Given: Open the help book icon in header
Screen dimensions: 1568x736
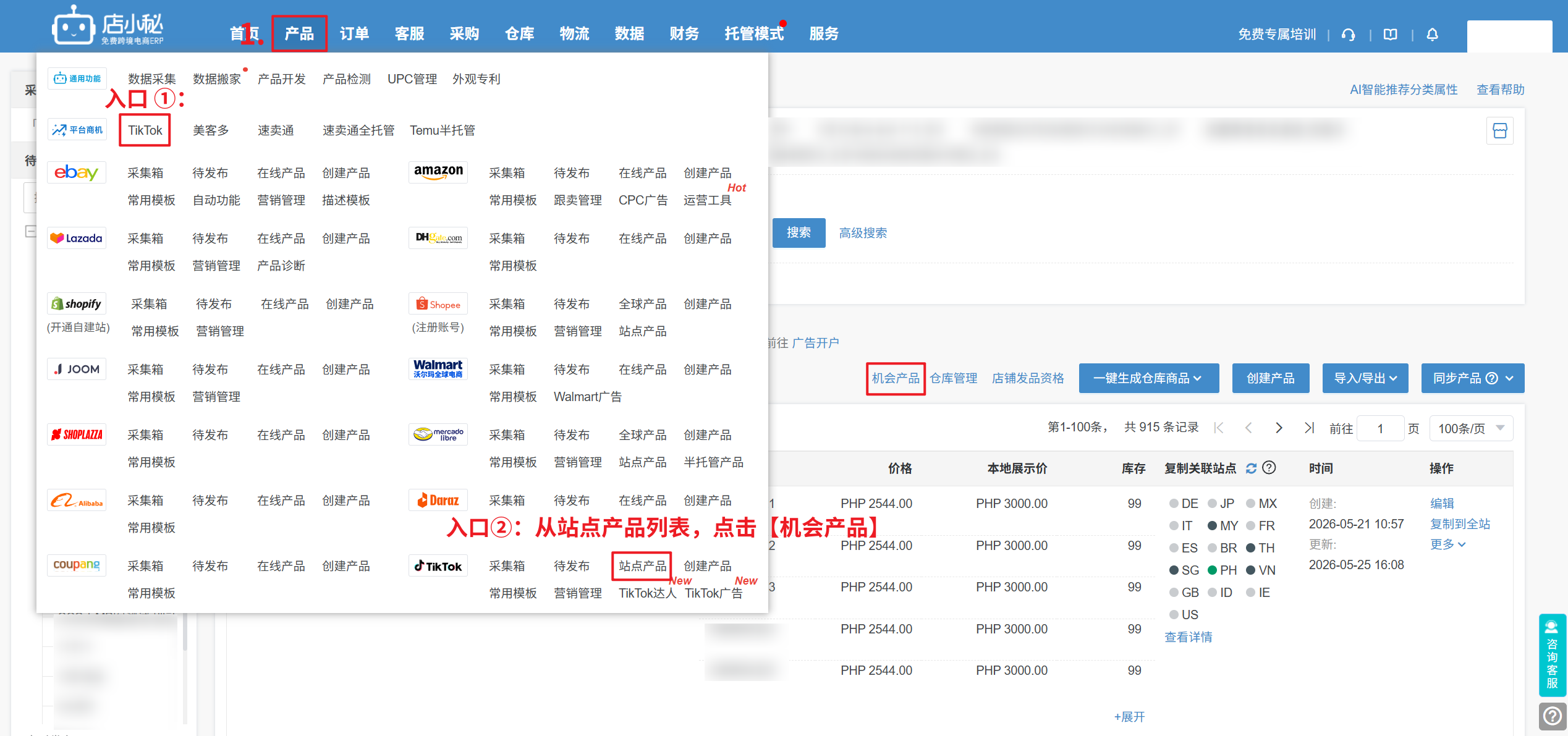Looking at the screenshot, I should (x=1390, y=35).
